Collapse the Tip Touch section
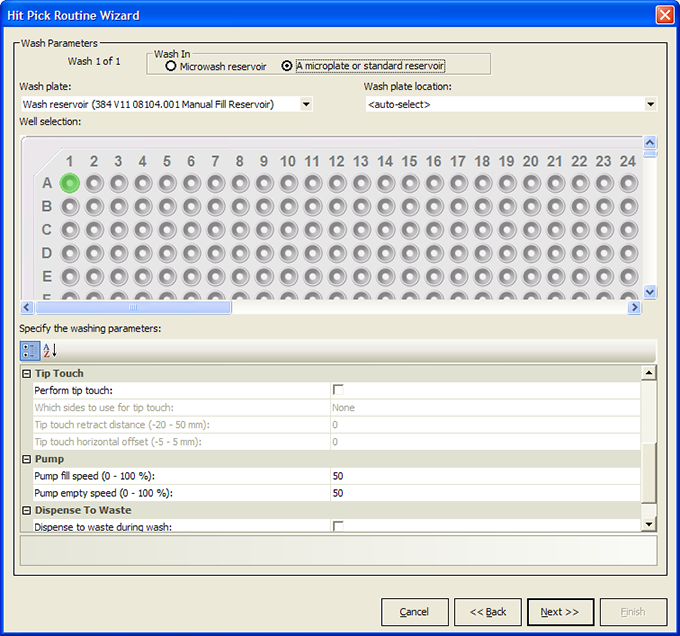The height and width of the screenshot is (636, 680). pyautogui.click(x=26, y=373)
